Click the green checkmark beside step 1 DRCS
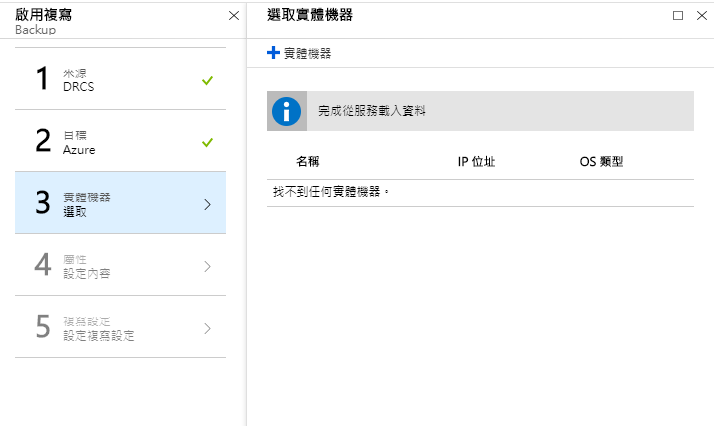This screenshot has width=714, height=426. click(x=207, y=81)
